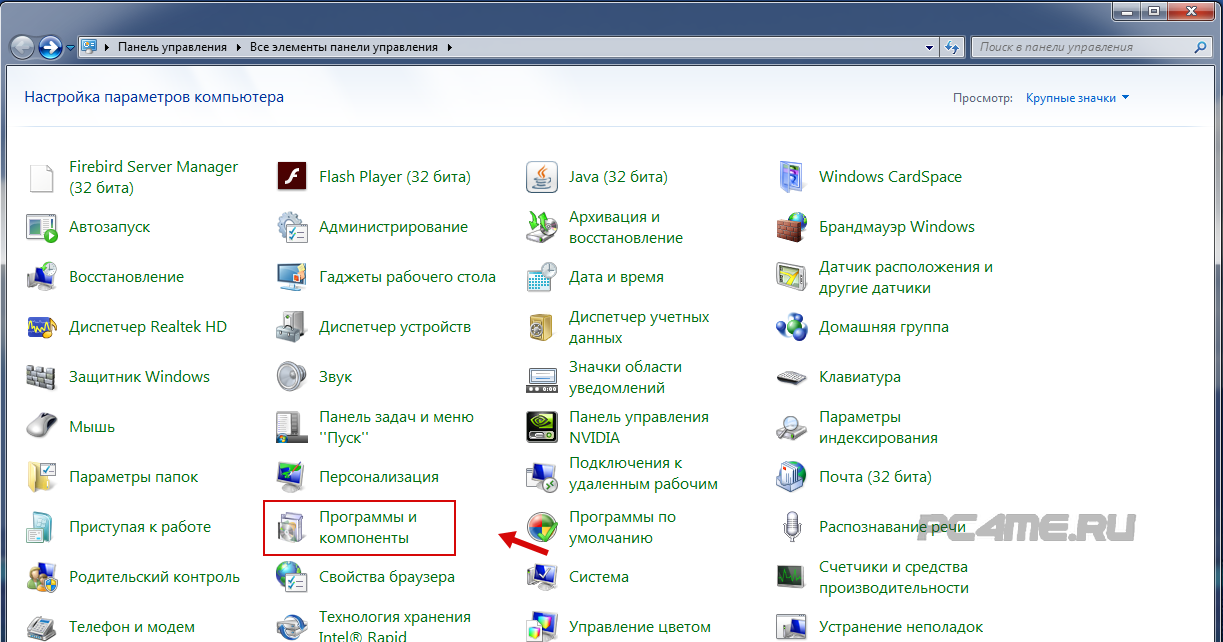
Task: Open the Домашняя группа icon
Action: point(791,327)
